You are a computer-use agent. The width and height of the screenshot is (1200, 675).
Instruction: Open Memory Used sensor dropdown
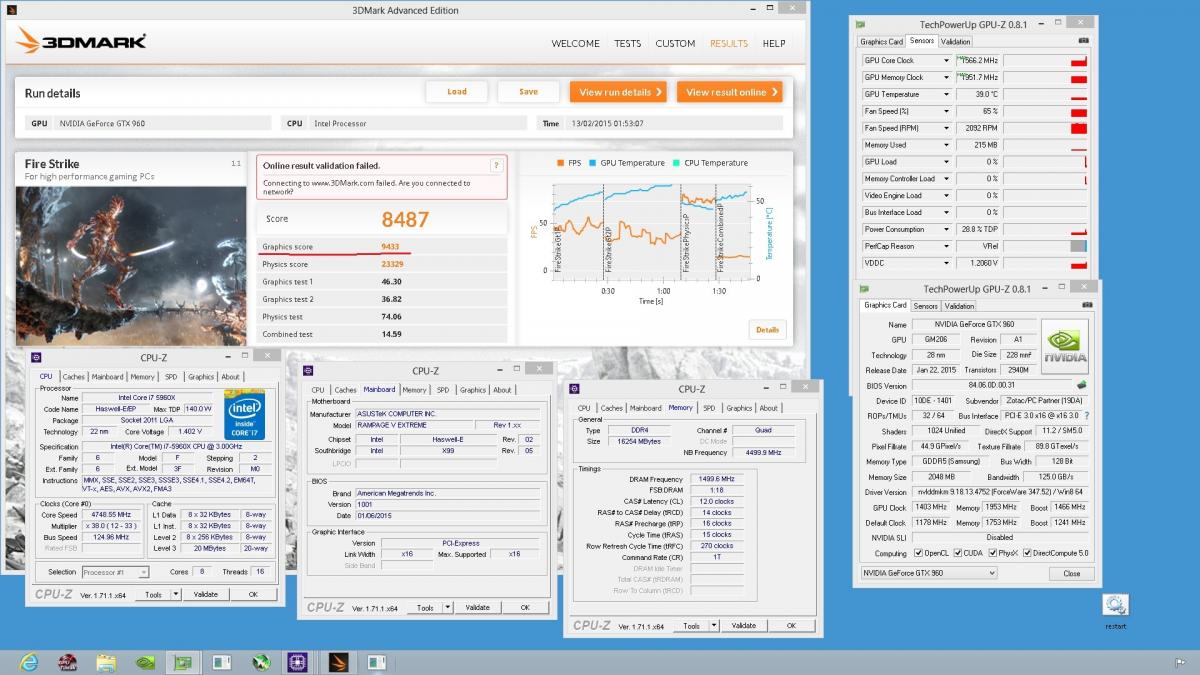click(x=946, y=145)
